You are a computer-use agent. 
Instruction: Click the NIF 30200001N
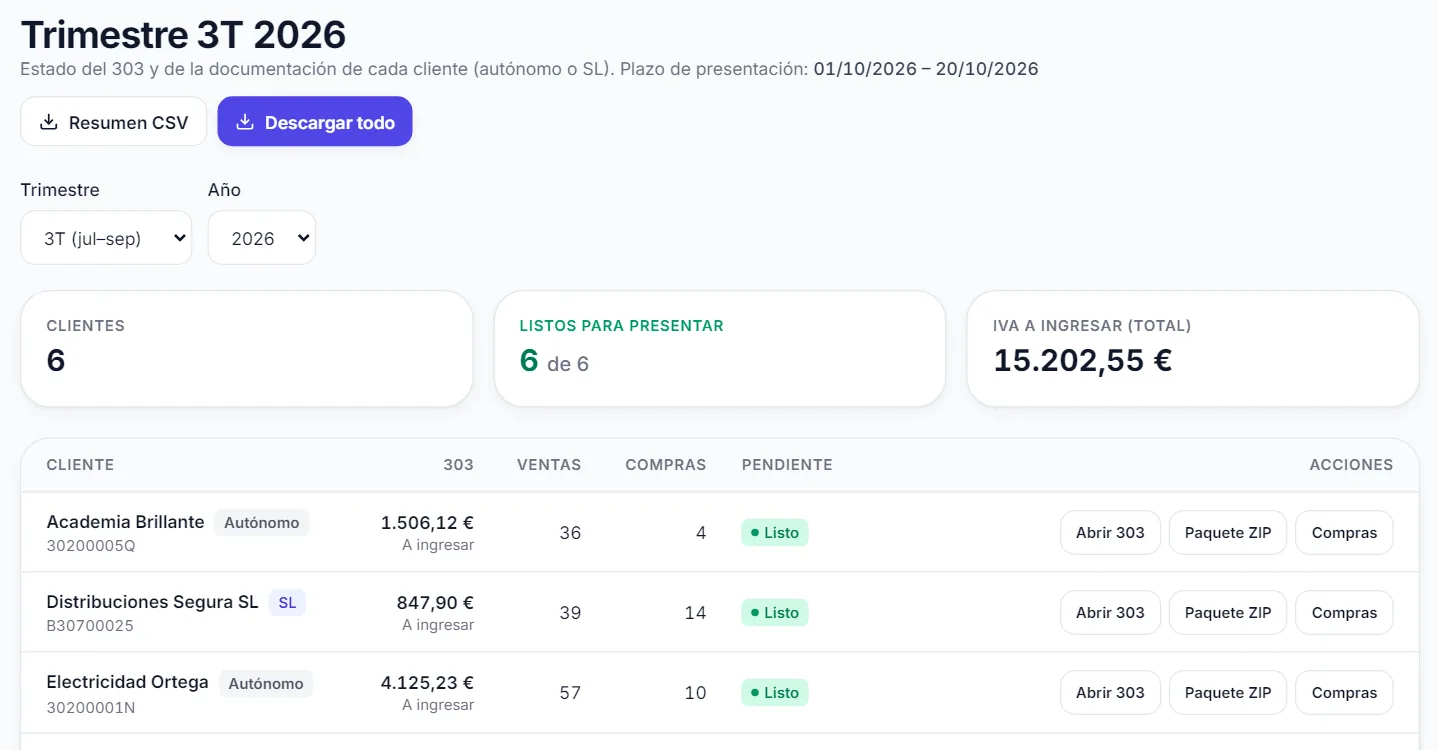click(x=91, y=706)
